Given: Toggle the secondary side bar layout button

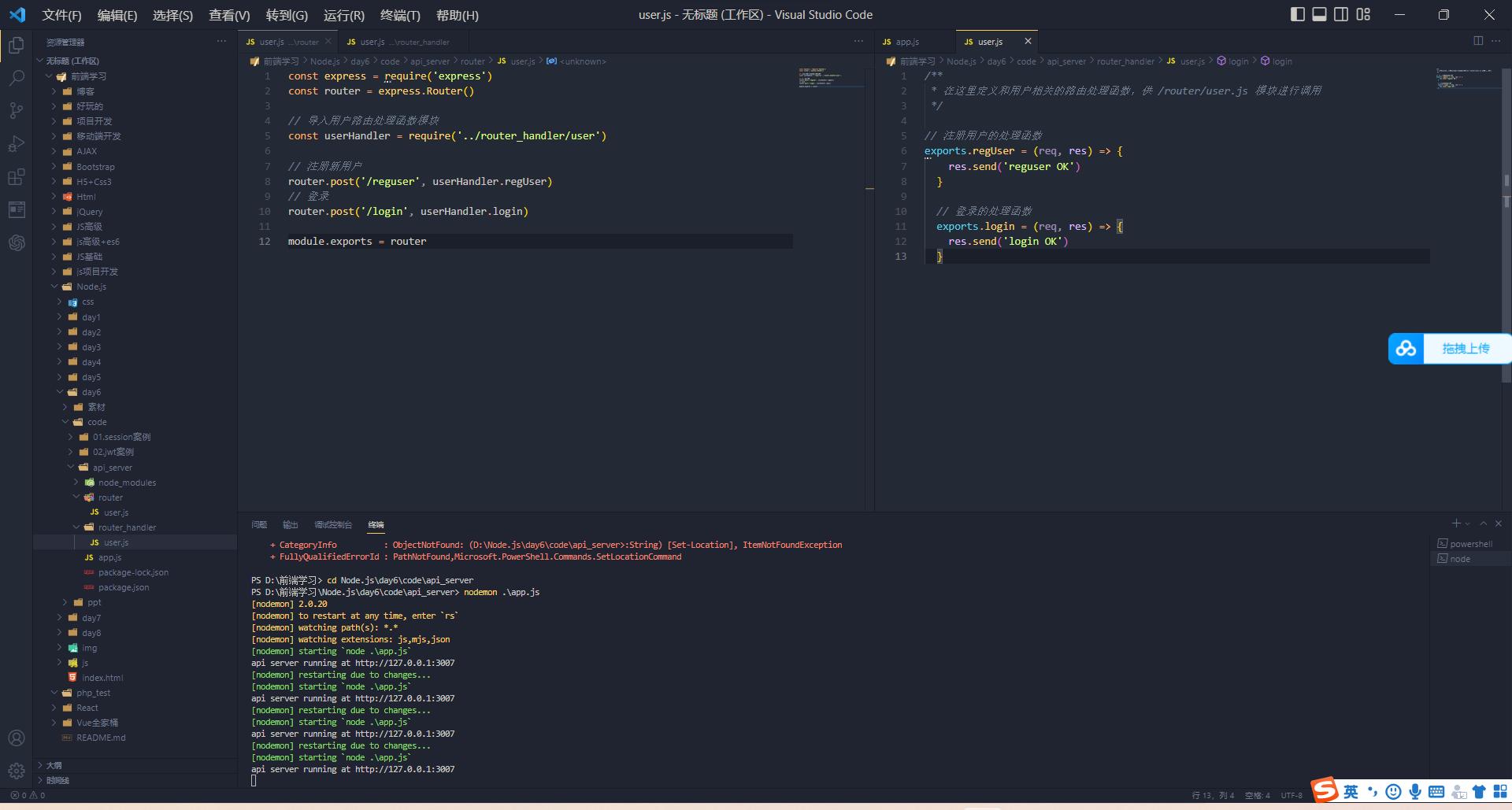Looking at the screenshot, I should [x=1341, y=14].
